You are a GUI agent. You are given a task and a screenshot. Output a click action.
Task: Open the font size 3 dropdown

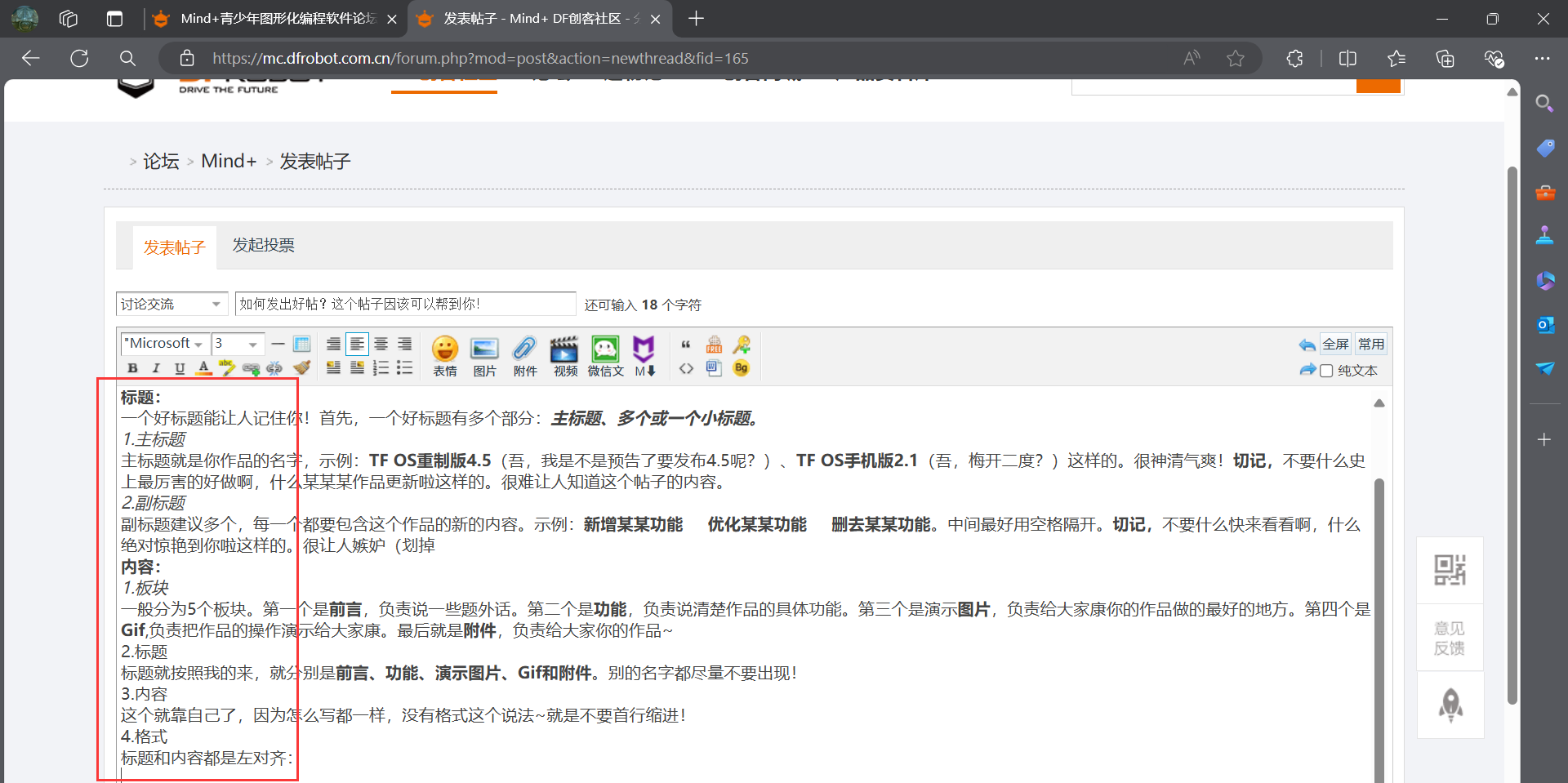point(237,344)
